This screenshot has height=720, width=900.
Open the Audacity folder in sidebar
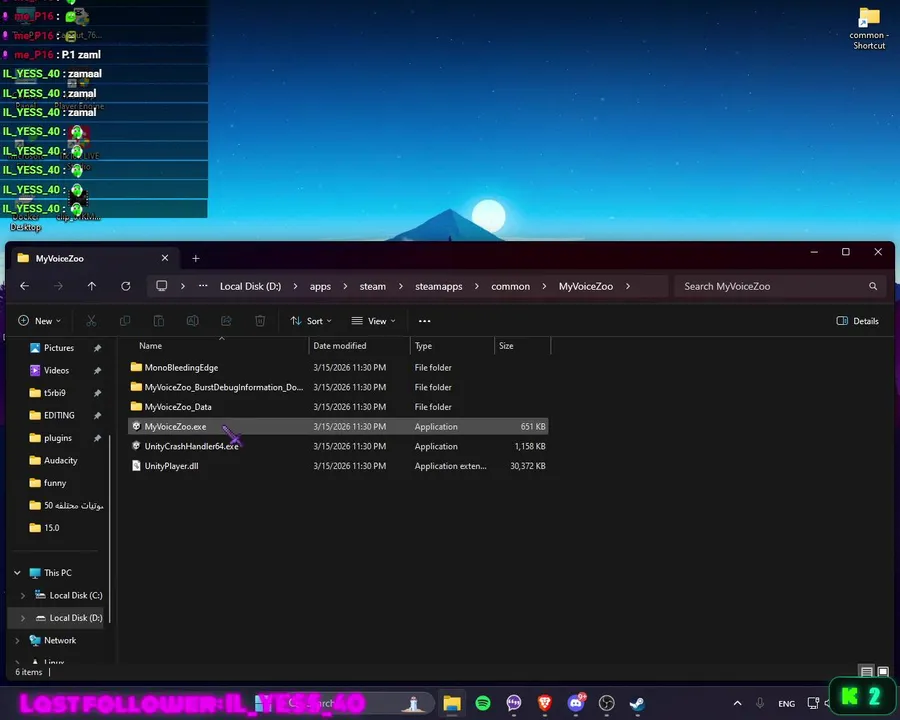(x=59, y=460)
